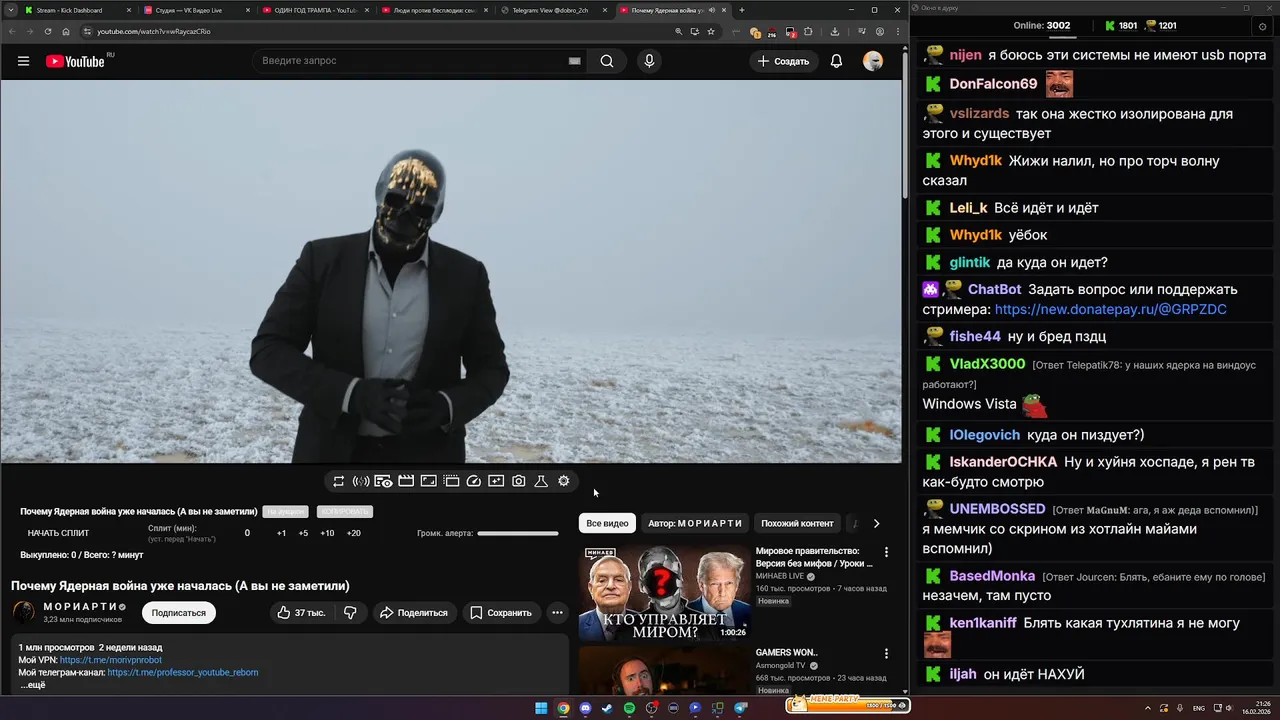Open the professor_youtube_reborn Telegram link
This screenshot has width=1280, height=720.
click(183, 672)
